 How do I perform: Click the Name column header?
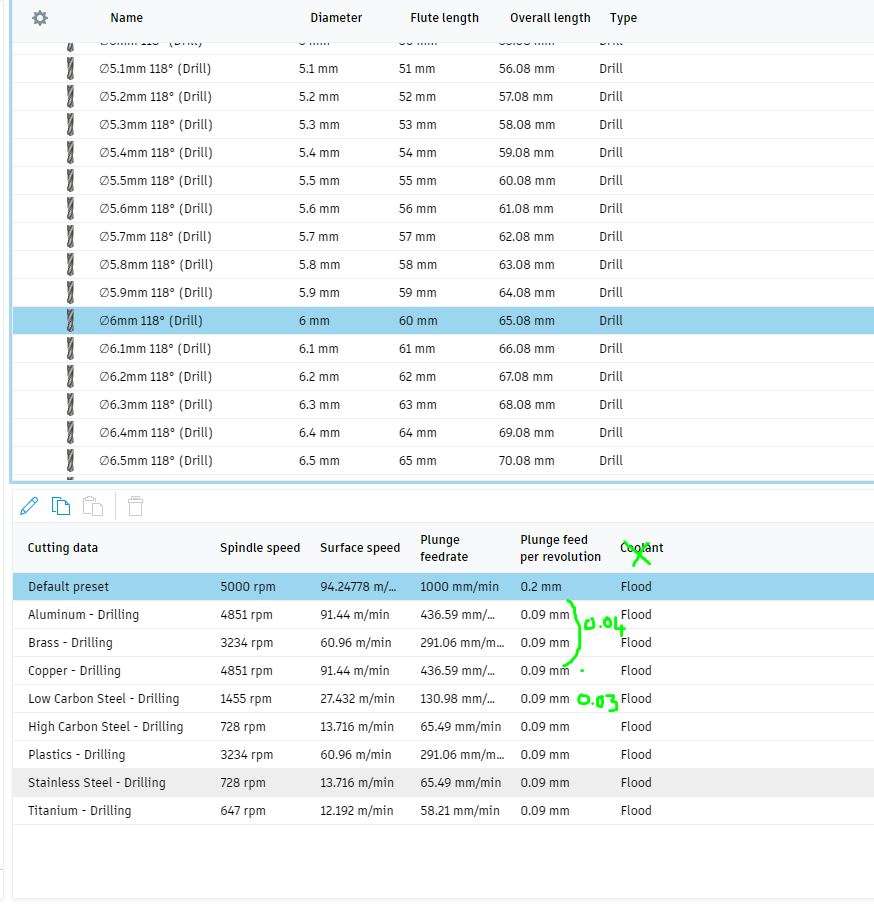(x=127, y=18)
